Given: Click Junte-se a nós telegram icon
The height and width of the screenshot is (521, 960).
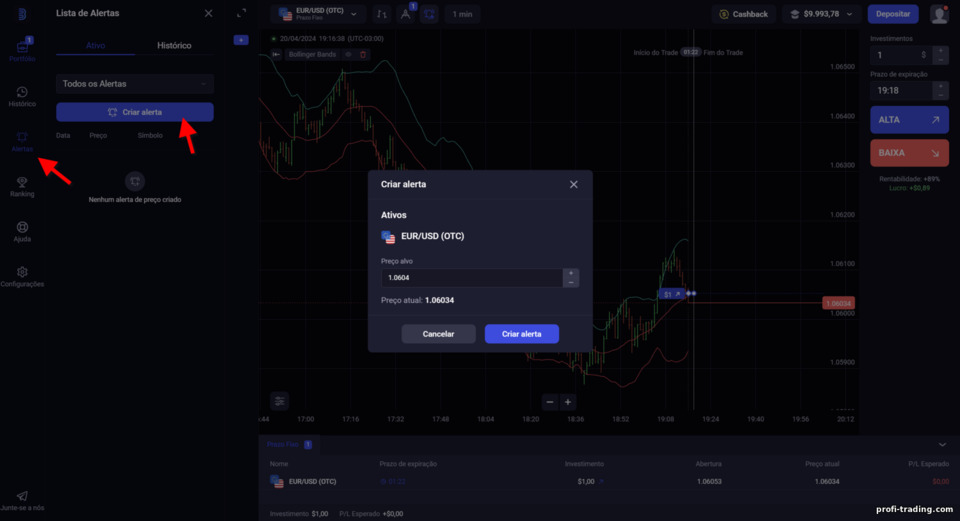Looking at the screenshot, I should [22, 500].
